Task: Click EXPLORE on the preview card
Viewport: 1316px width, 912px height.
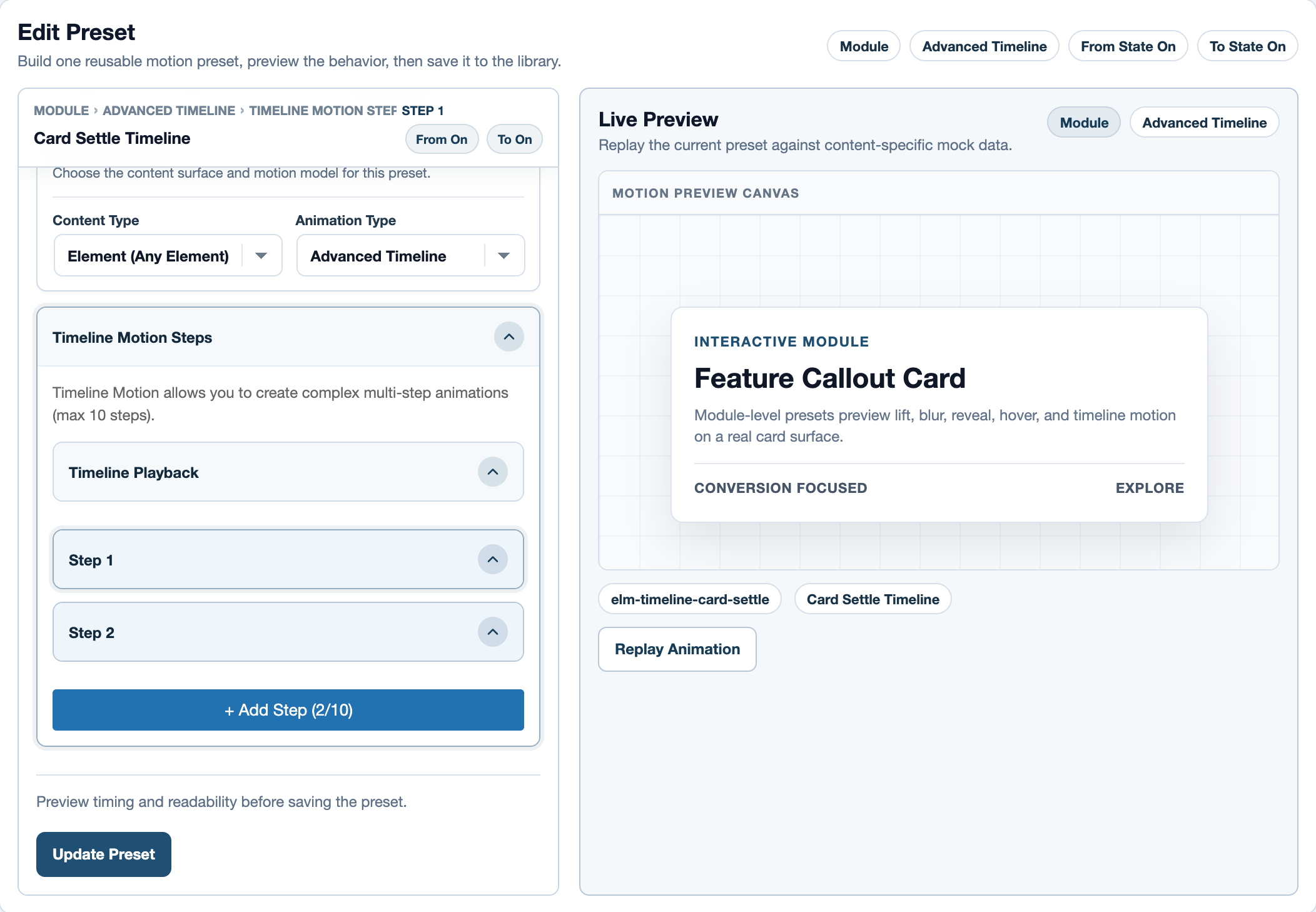Action: pyautogui.click(x=1150, y=488)
